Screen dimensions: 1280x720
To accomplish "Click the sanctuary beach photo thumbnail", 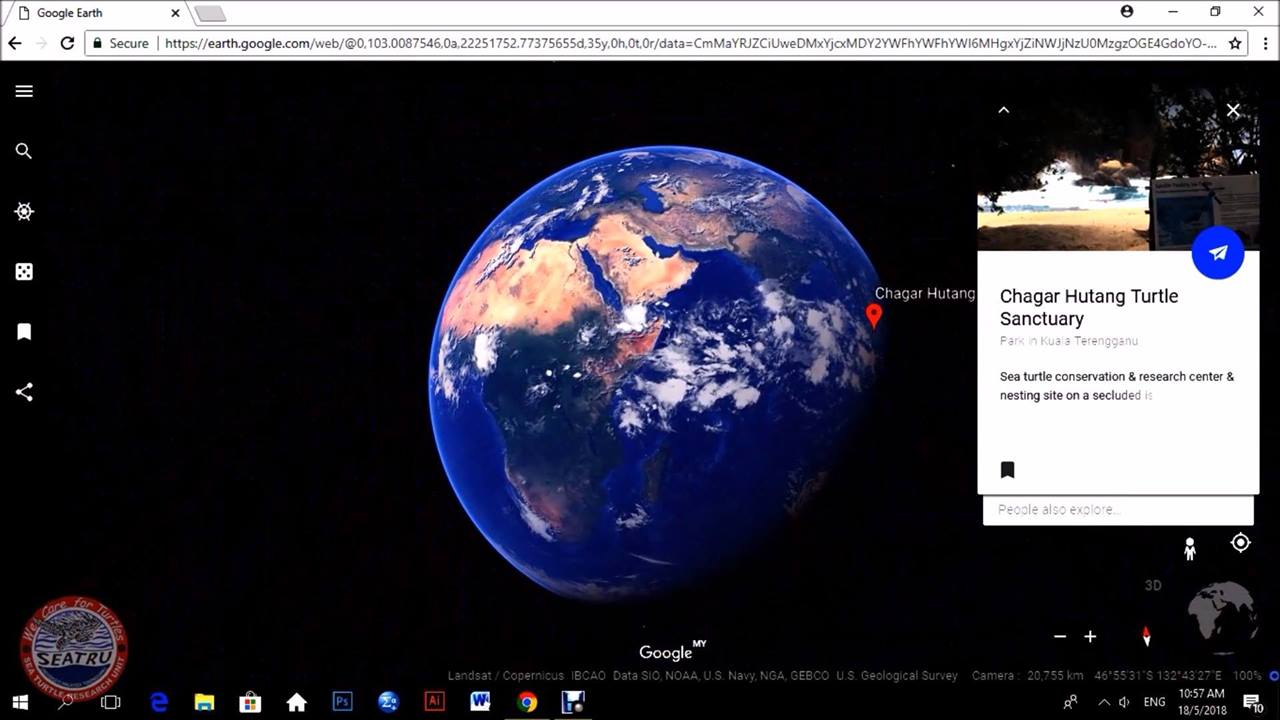I will tap(1118, 168).
